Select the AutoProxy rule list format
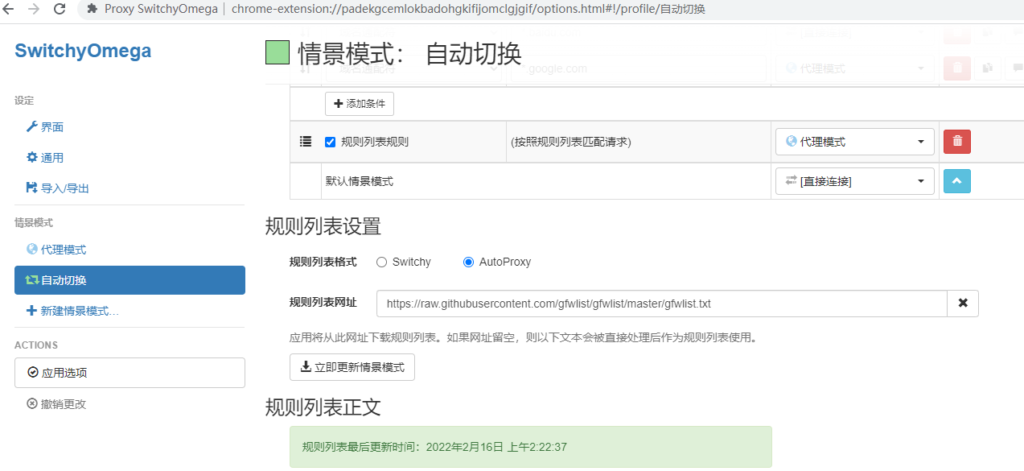1024x471 pixels. point(468,262)
